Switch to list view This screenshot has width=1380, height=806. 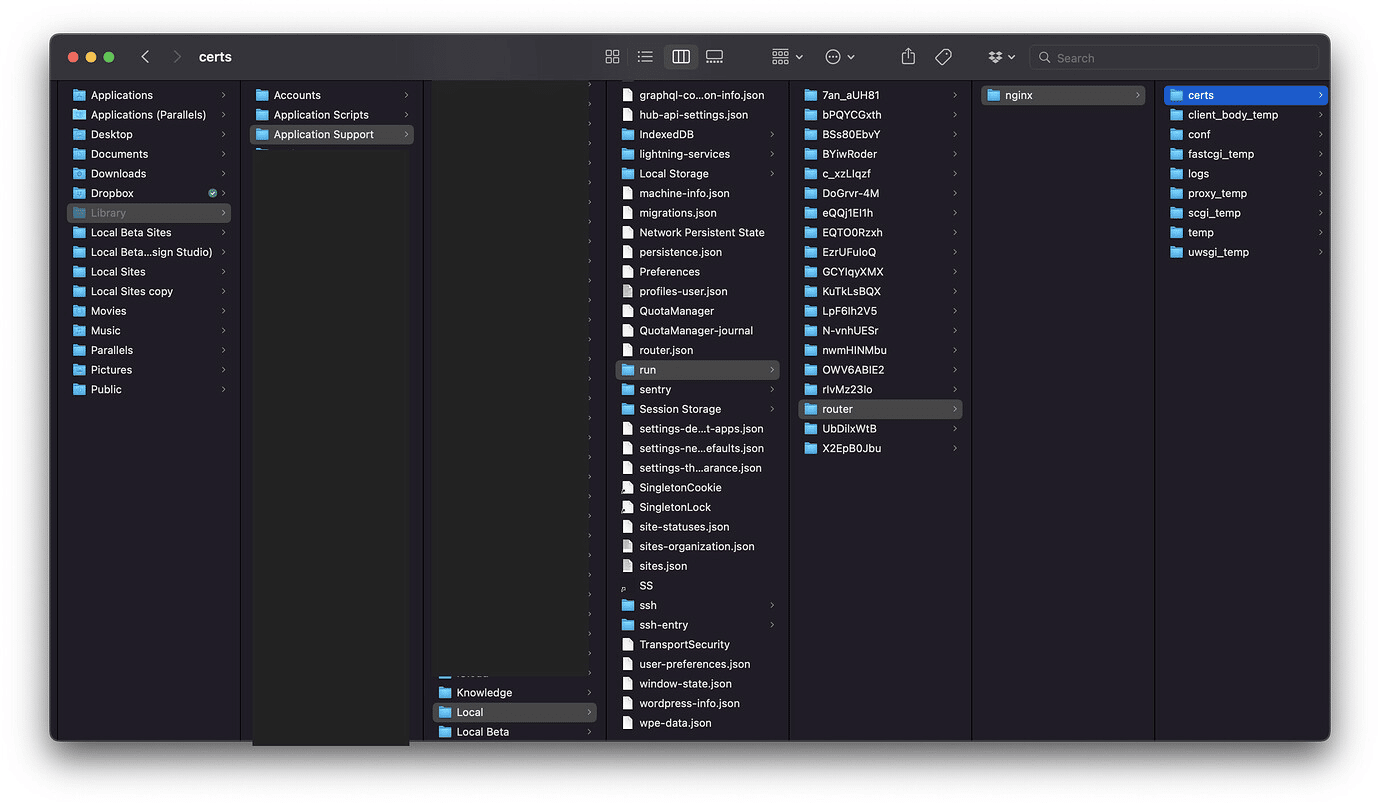(645, 57)
